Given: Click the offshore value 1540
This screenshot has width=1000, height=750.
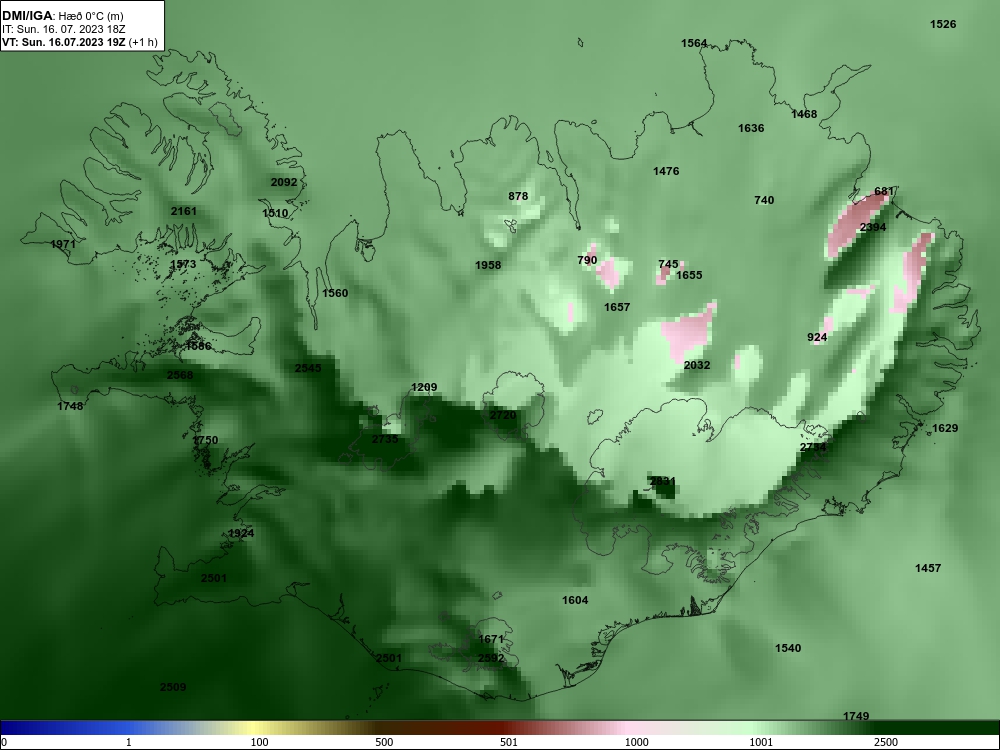Looking at the screenshot, I should (788, 649).
